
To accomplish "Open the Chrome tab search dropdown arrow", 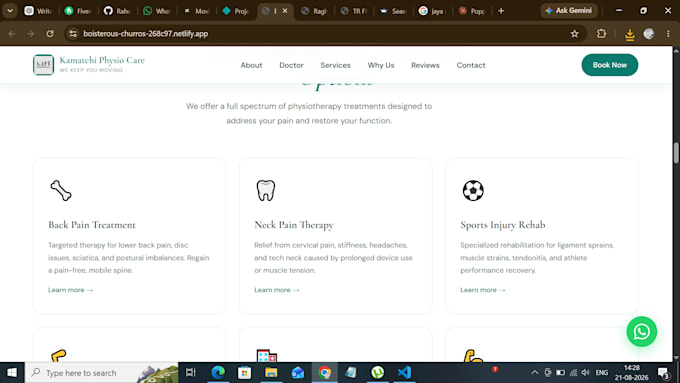I will pyautogui.click(x=10, y=10).
